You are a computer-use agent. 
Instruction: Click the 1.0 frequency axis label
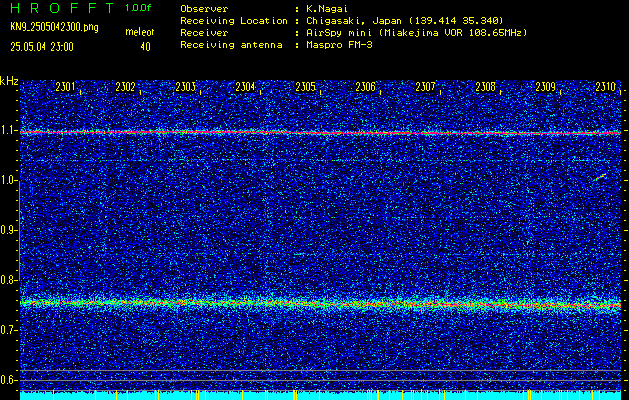click(x=8, y=181)
